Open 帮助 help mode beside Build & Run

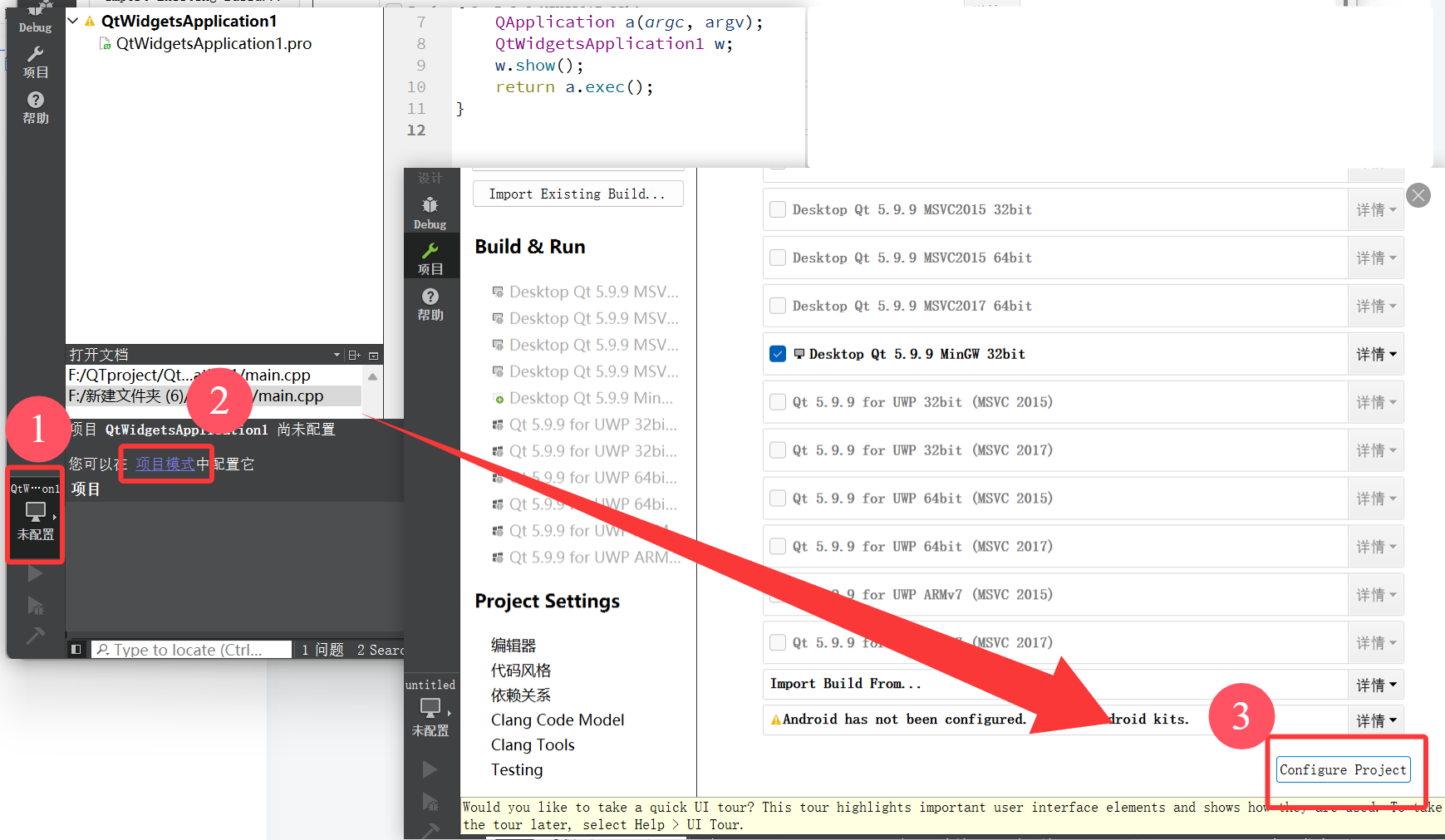(x=430, y=304)
